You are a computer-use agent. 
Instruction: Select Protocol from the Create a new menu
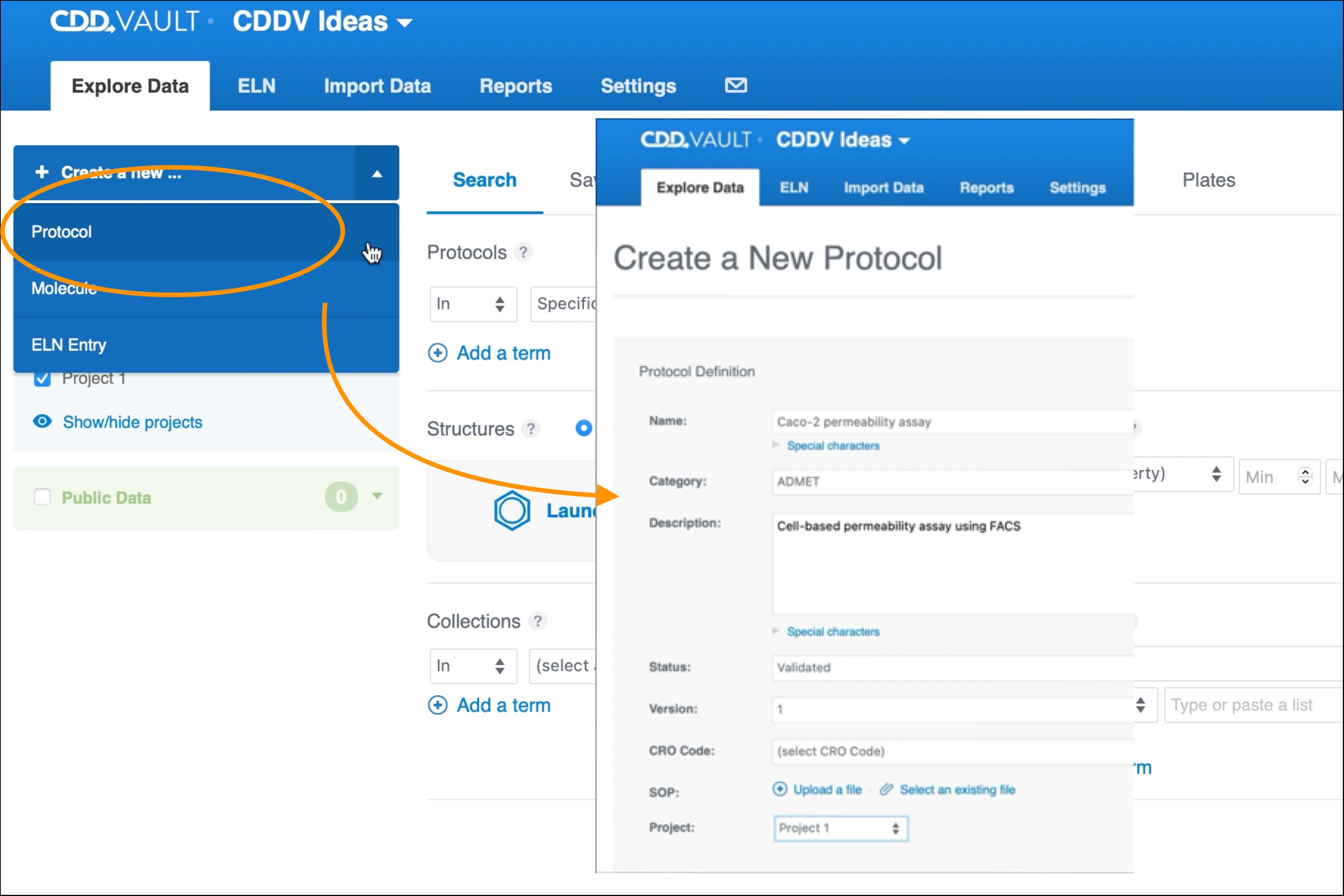206,232
